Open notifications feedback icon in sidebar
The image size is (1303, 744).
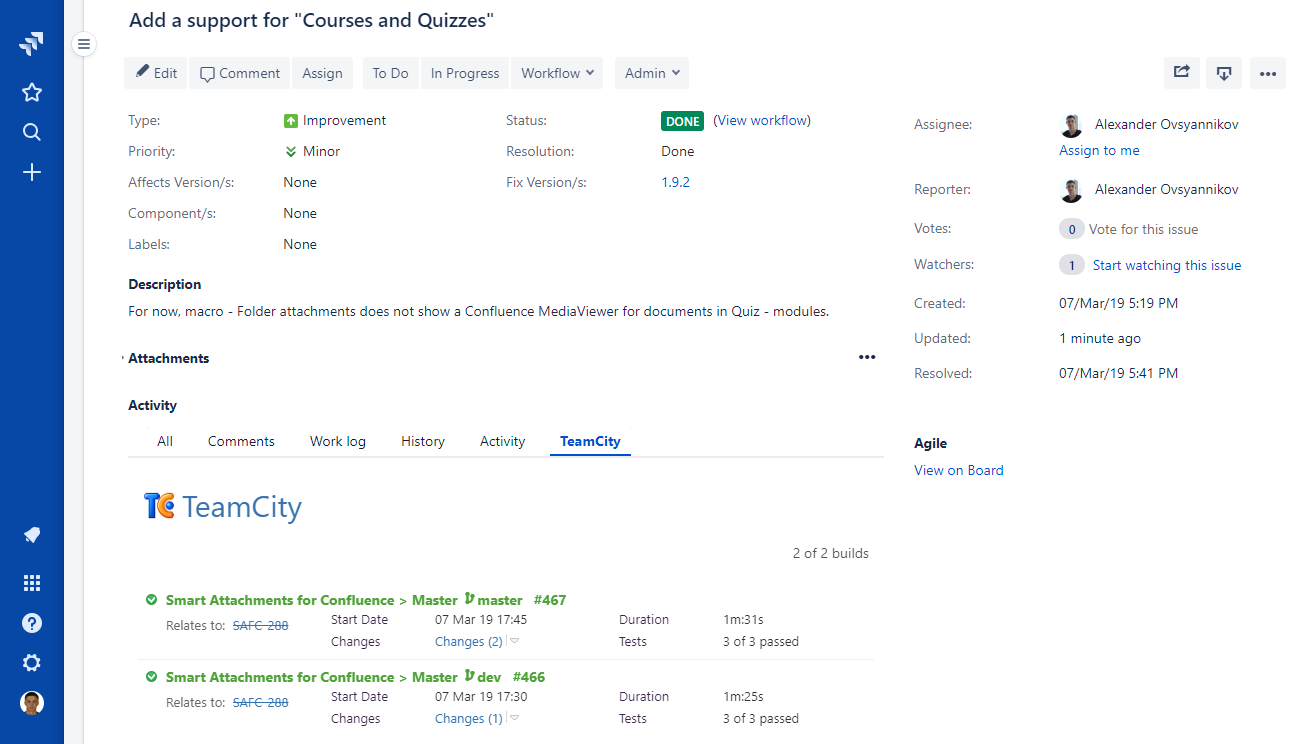pyautogui.click(x=32, y=535)
